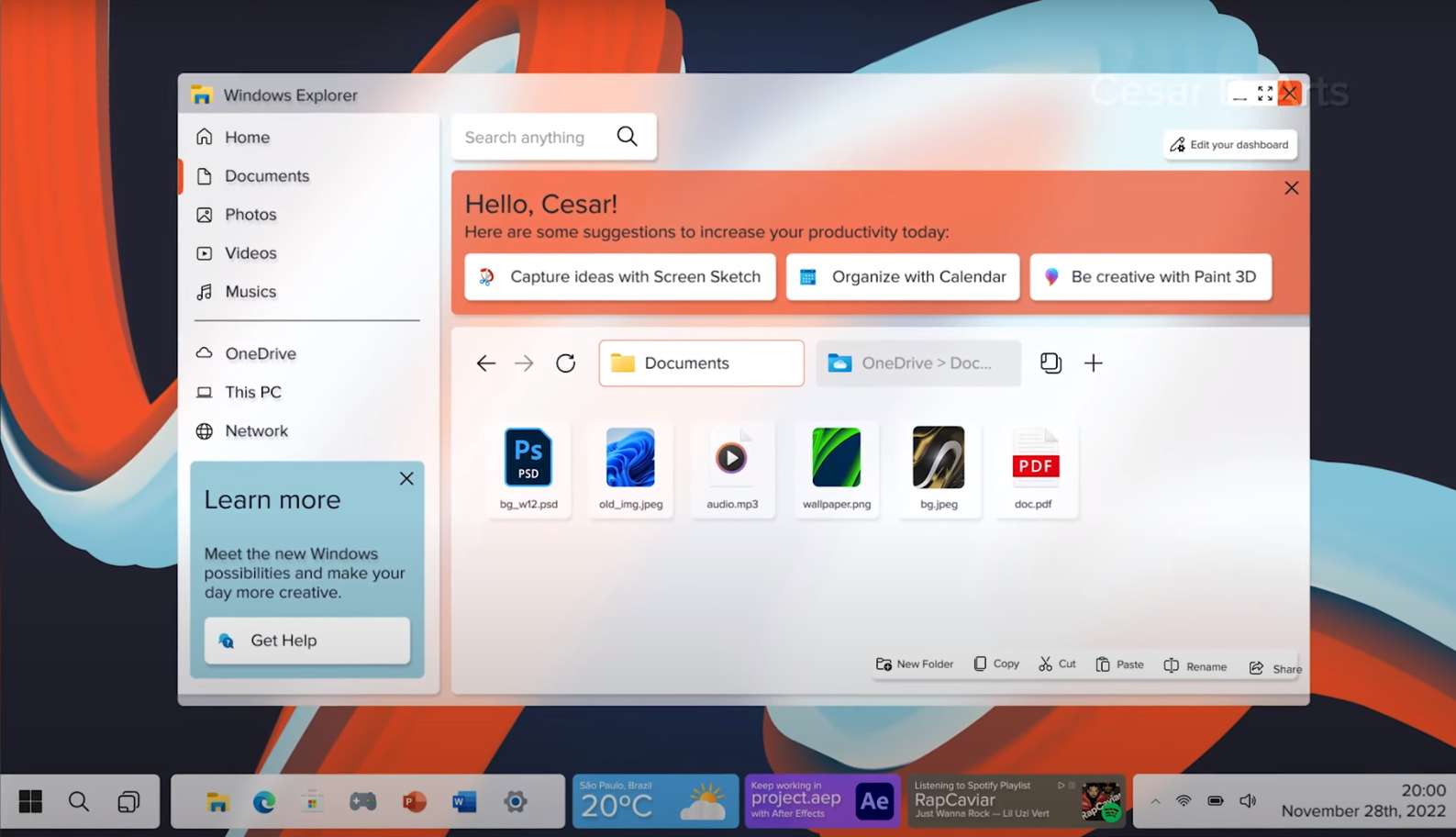
Task: Open the After Effects project.aep widget
Action: pyautogui.click(x=822, y=801)
